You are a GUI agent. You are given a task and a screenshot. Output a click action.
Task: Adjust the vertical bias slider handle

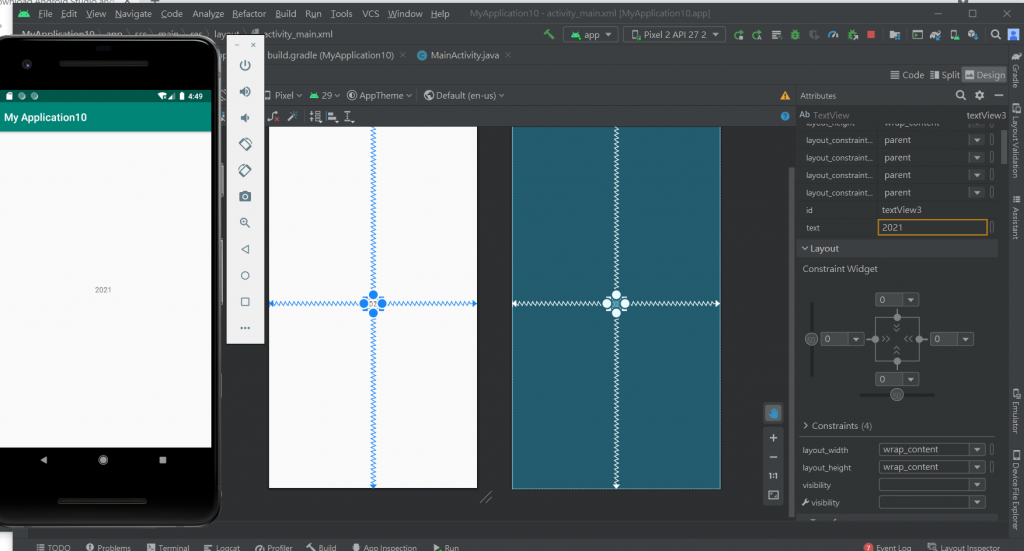point(811,339)
